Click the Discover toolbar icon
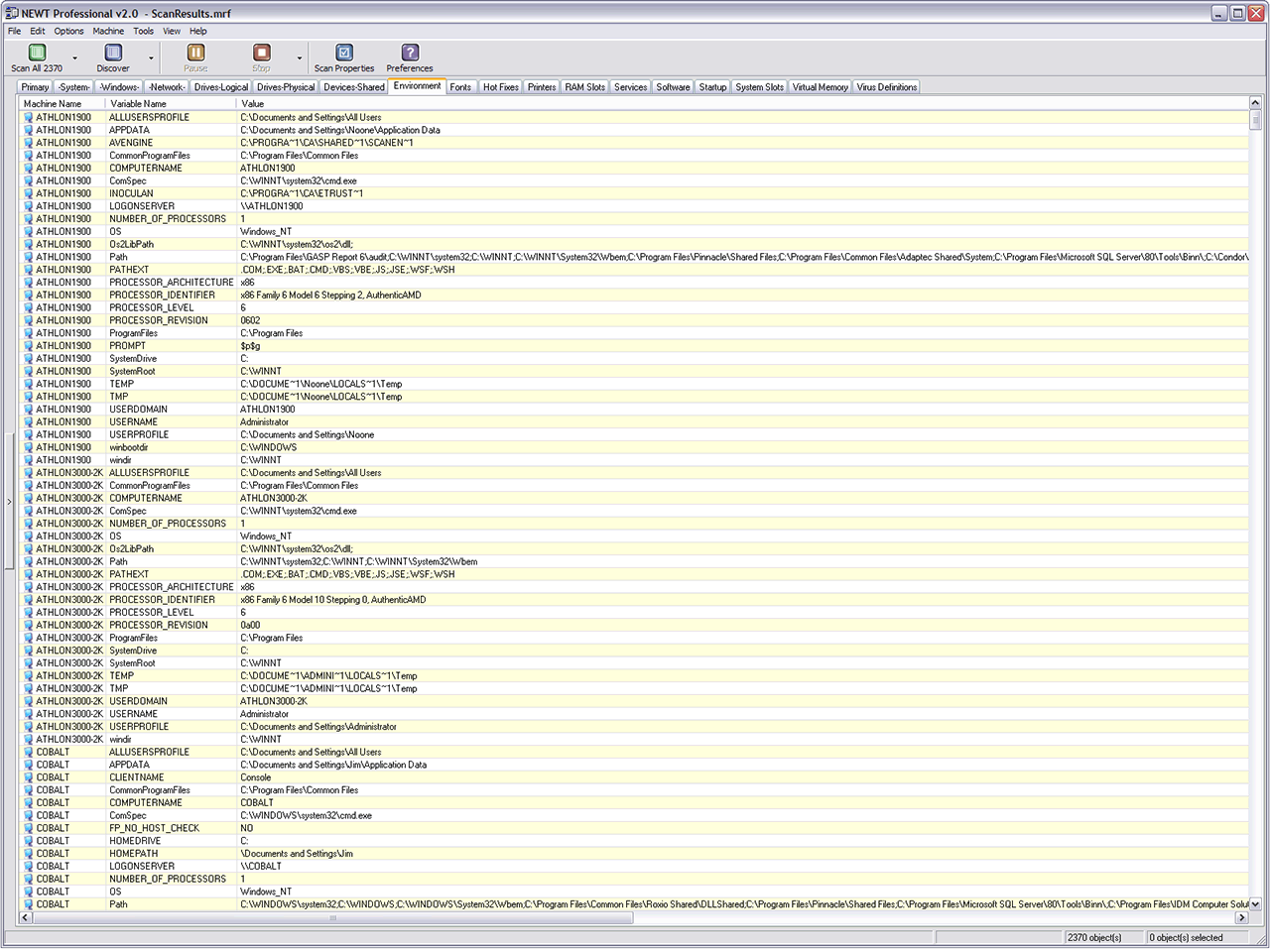1270x952 pixels. click(x=113, y=53)
